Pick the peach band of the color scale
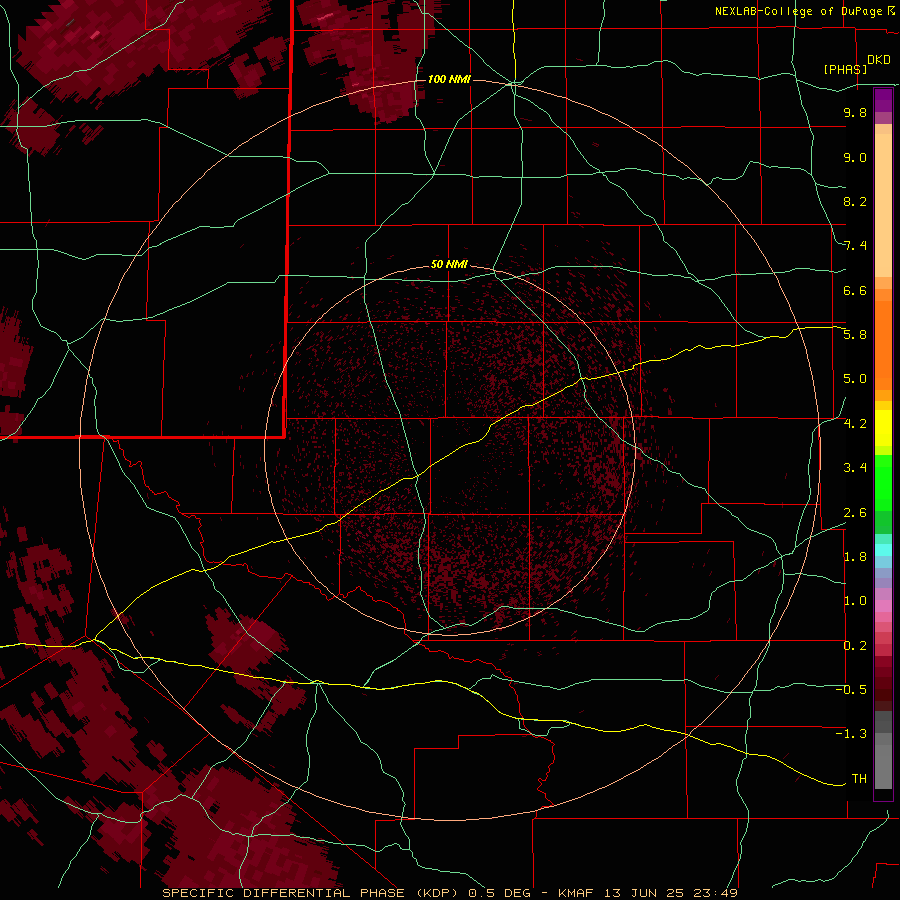The width and height of the screenshot is (900, 900). (x=883, y=201)
